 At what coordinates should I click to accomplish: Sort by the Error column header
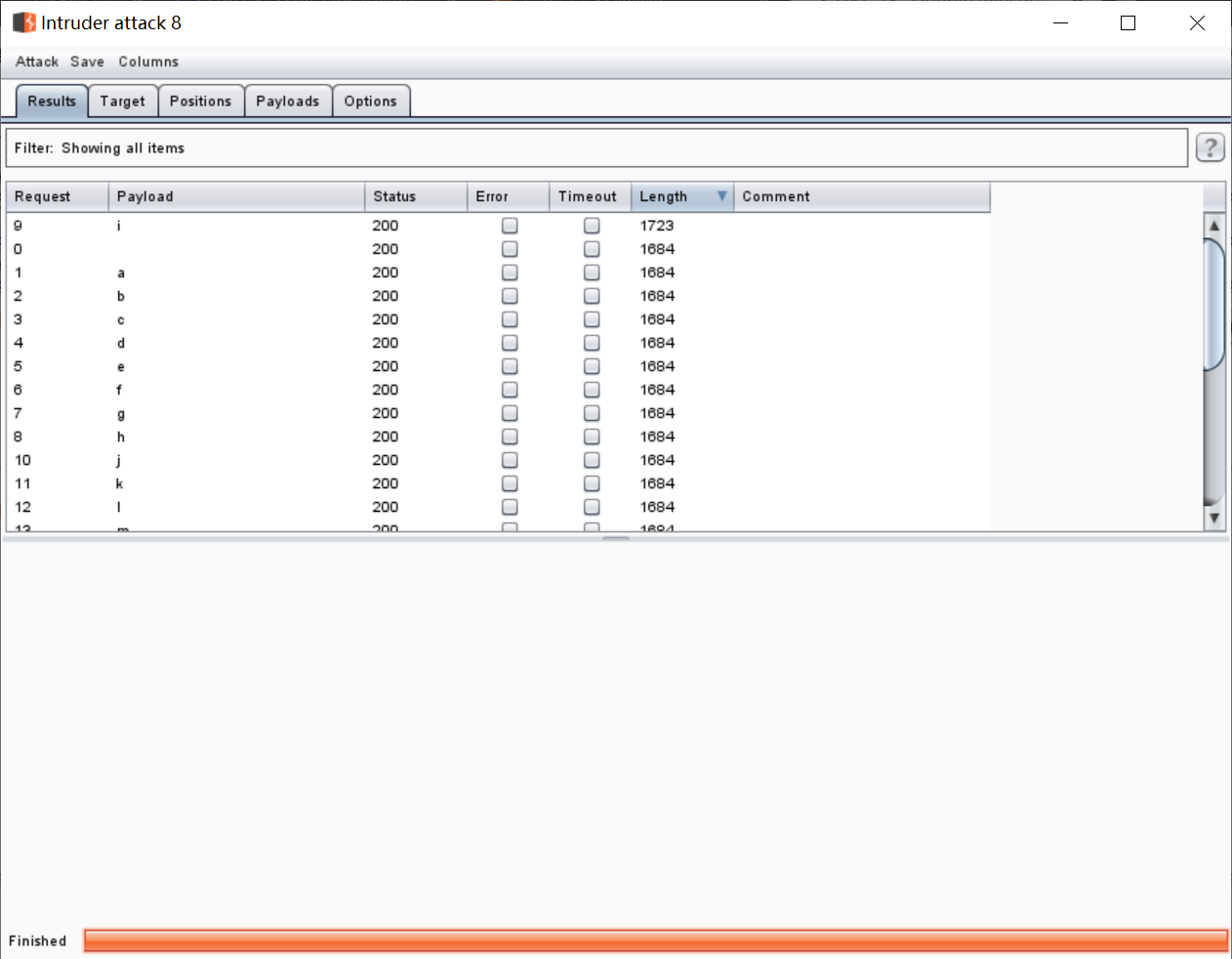508,196
